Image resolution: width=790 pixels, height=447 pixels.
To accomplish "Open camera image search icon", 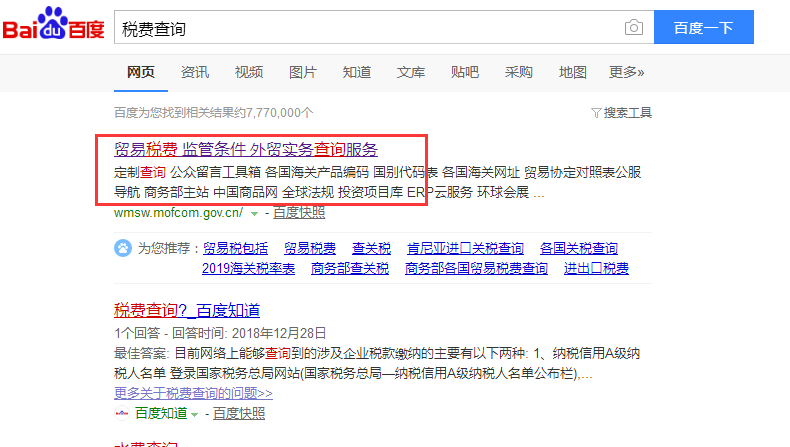I will pos(633,27).
